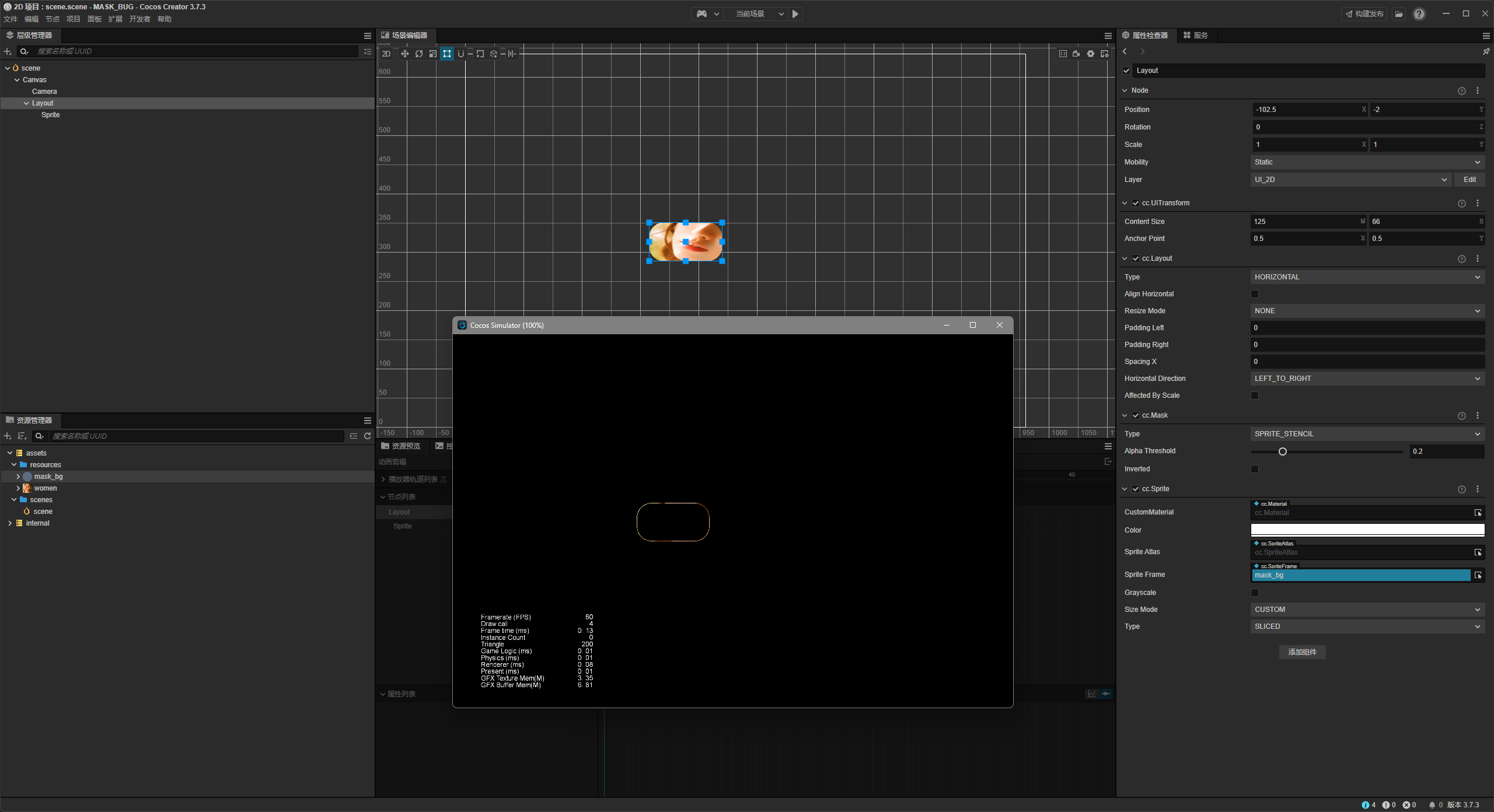
Task: Click the 添加组件 button
Action: 1302,652
